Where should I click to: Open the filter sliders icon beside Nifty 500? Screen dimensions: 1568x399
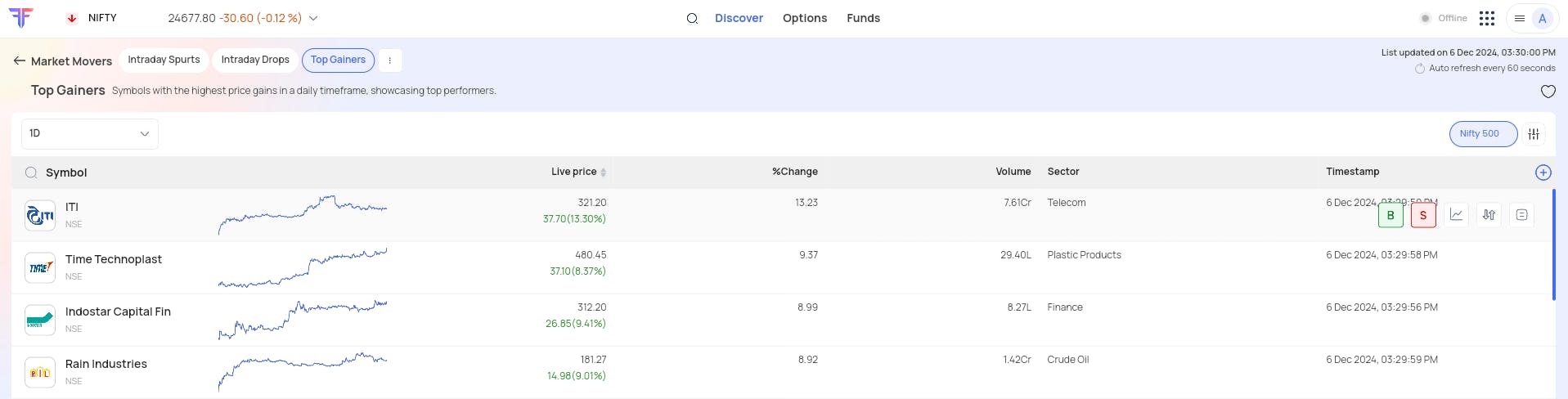1534,134
